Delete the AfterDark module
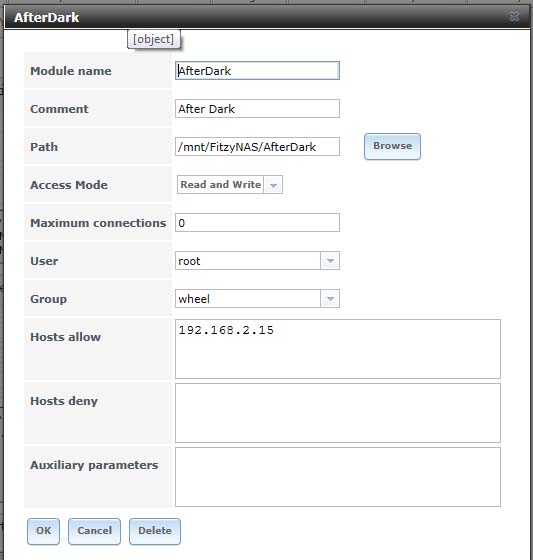Viewport: 533px width, 560px height. 155,531
